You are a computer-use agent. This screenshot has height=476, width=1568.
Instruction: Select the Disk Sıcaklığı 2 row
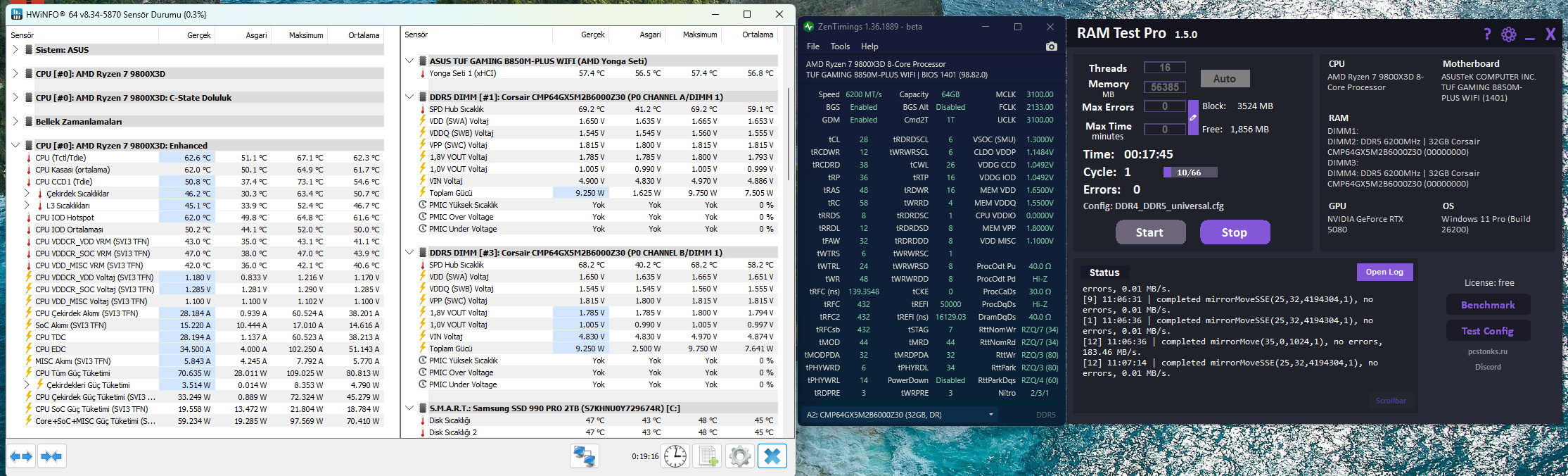point(597,432)
